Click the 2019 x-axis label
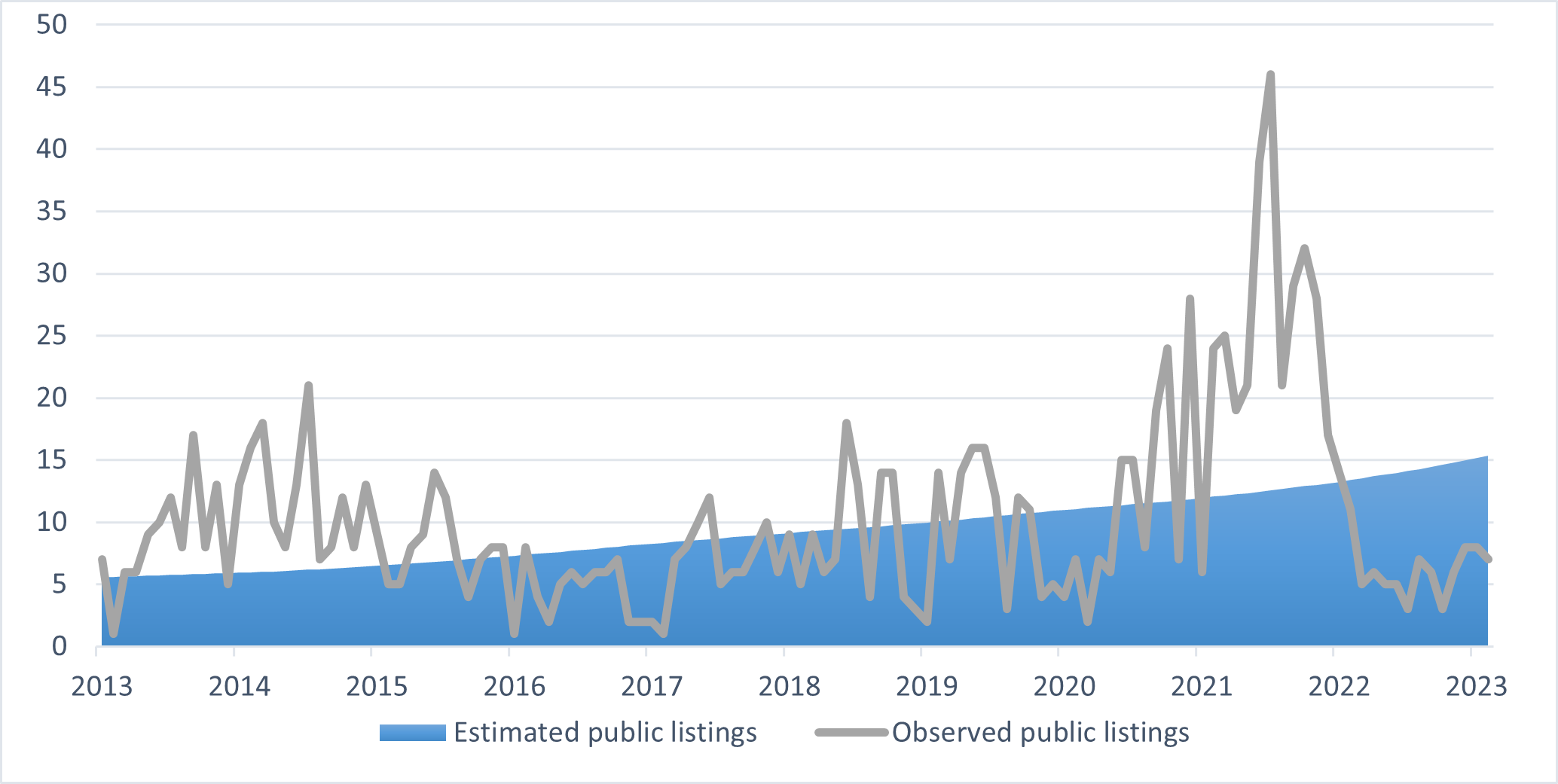The width and height of the screenshot is (1558, 784). click(x=927, y=687)
